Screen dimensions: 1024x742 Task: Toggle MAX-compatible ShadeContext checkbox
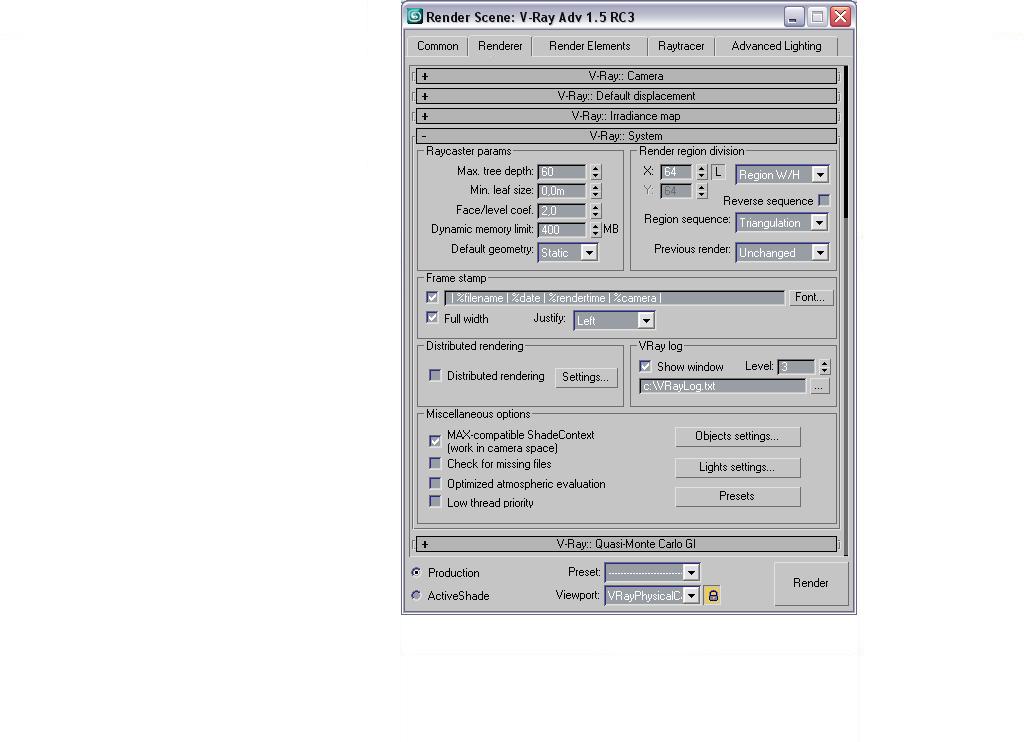[x=434, y=441]
